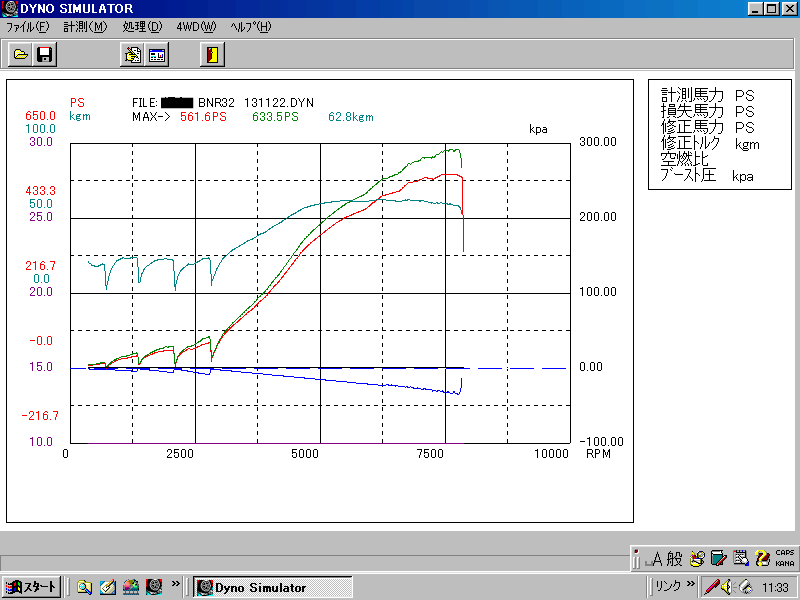Image resolution: width=800 pixels, height=600 pixels.
Task: Click the data edit toolbar icon
Action: tap(132, 55)
